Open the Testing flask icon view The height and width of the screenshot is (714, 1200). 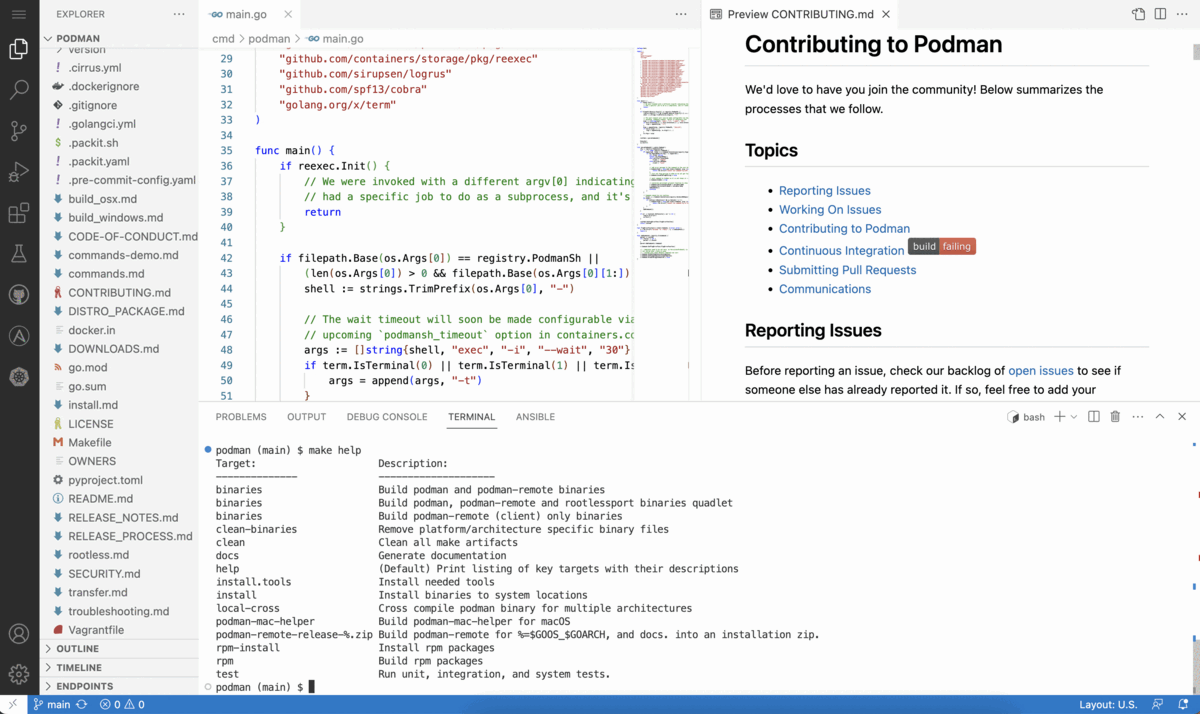click(19, 254)
